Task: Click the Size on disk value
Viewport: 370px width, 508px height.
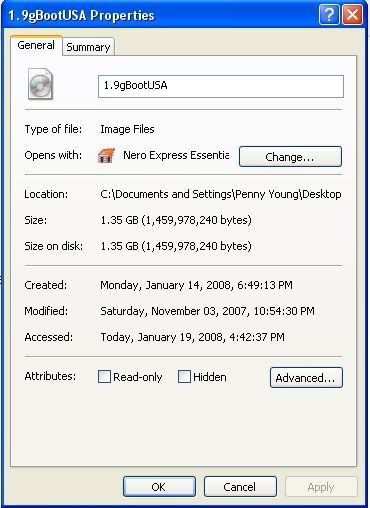Action: 176,246
